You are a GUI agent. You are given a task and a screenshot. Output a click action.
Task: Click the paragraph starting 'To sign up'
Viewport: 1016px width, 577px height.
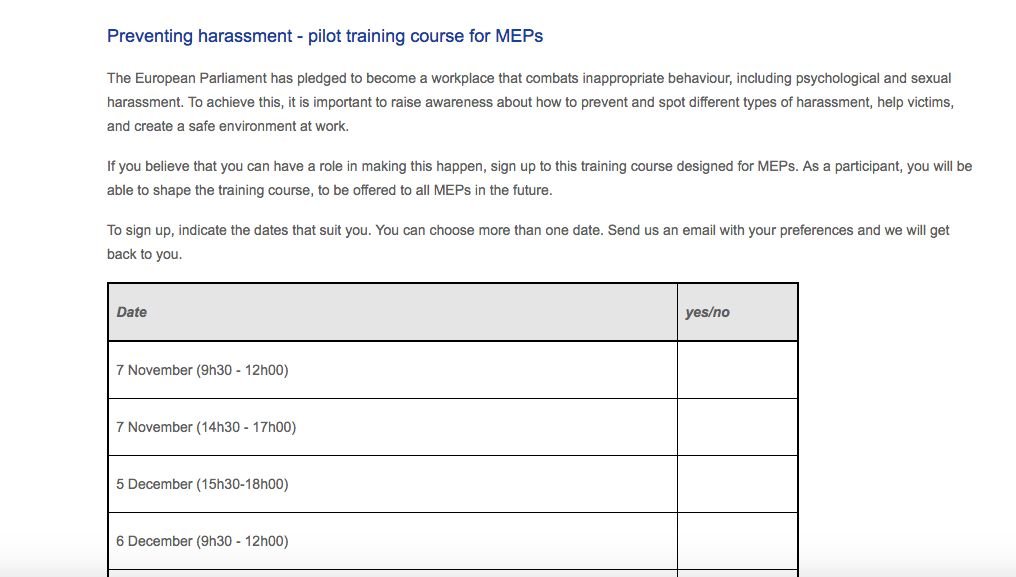[528, 242]
